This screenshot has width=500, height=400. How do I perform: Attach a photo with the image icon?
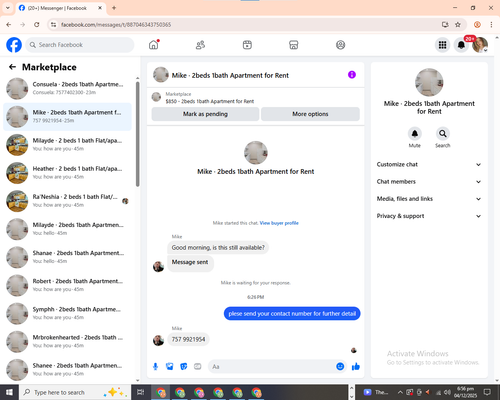pos(170,367)
